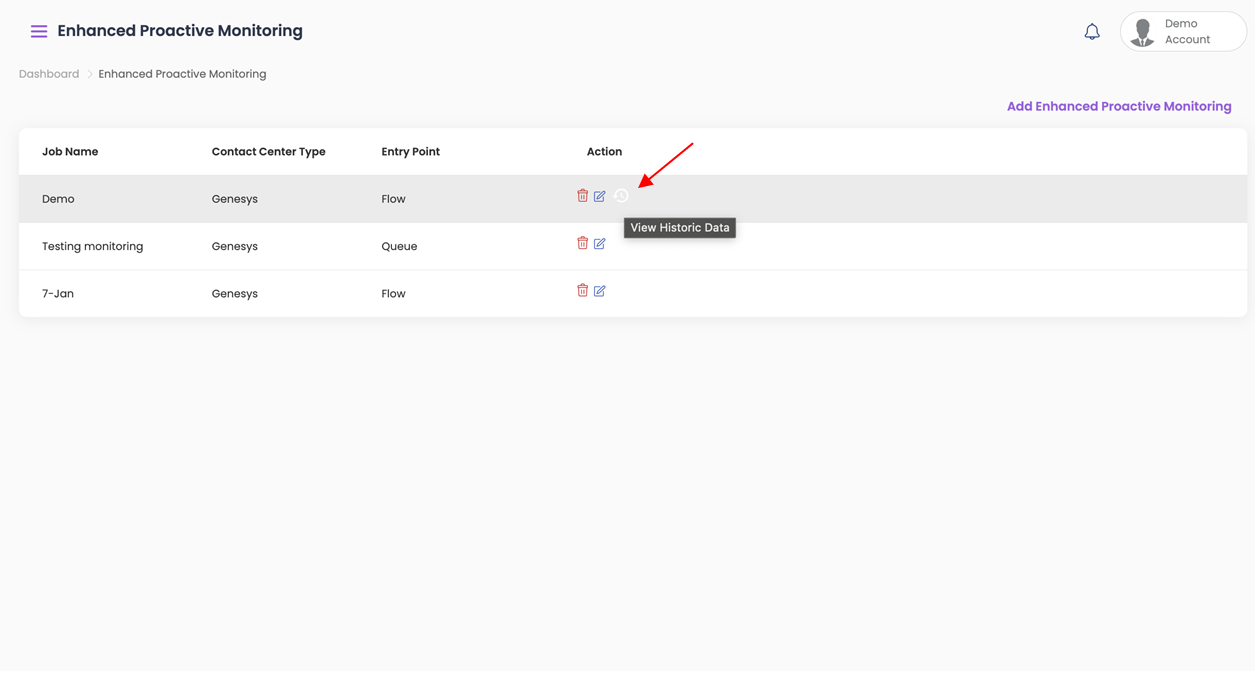This screenshot has height=674, width=1257.
Task: Select the Demo job name cell
Action: (58, 199)
